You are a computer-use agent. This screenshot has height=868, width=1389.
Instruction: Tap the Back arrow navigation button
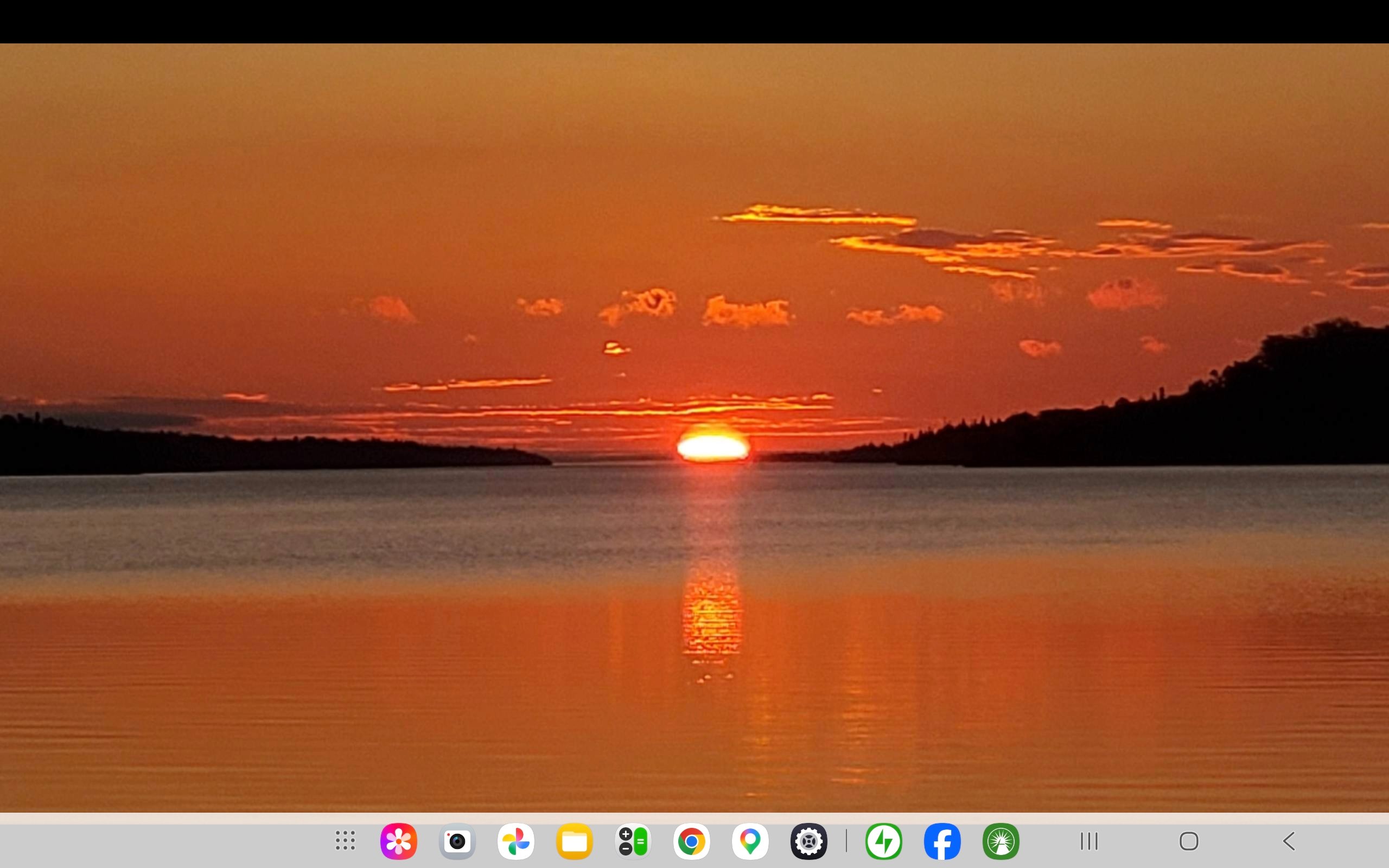click(x=1289, y=841)
